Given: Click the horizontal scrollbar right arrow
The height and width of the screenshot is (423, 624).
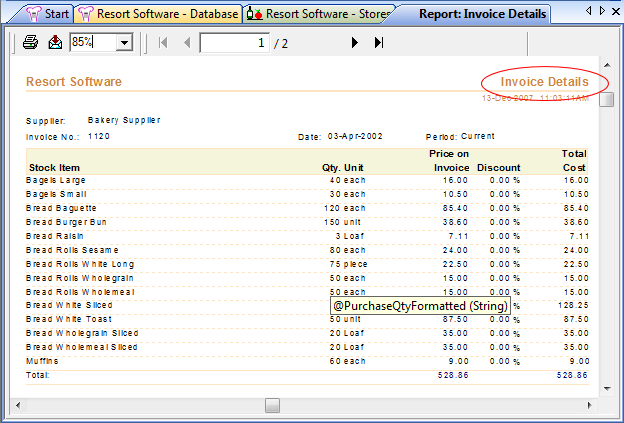Looking at the screenshot, I should [589, 405].
